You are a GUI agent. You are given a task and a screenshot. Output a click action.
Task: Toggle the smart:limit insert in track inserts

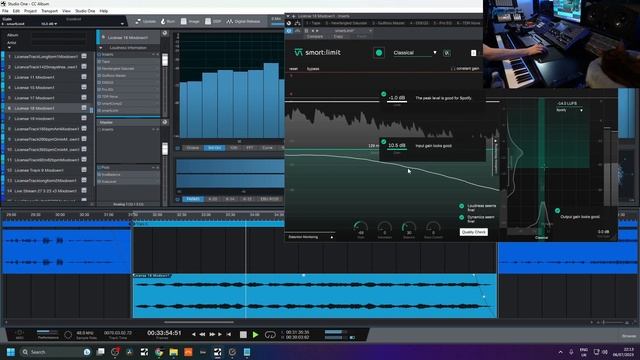99,111
